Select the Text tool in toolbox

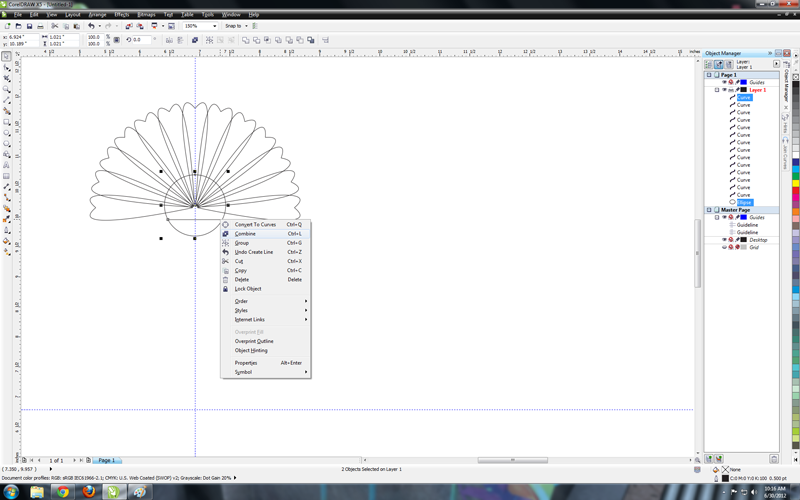coord(6,165)
